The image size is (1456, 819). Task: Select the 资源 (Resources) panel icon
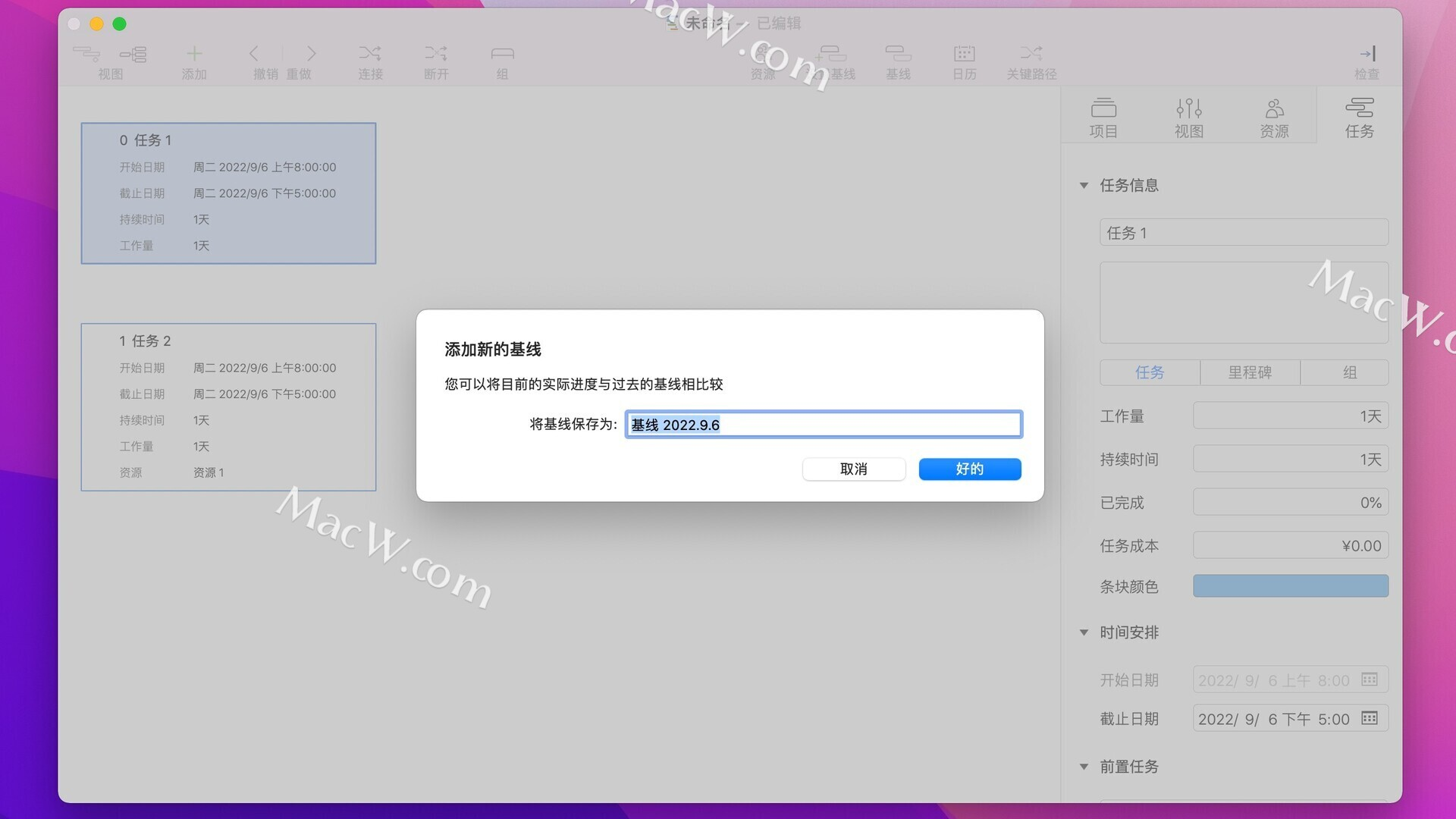1274,115
